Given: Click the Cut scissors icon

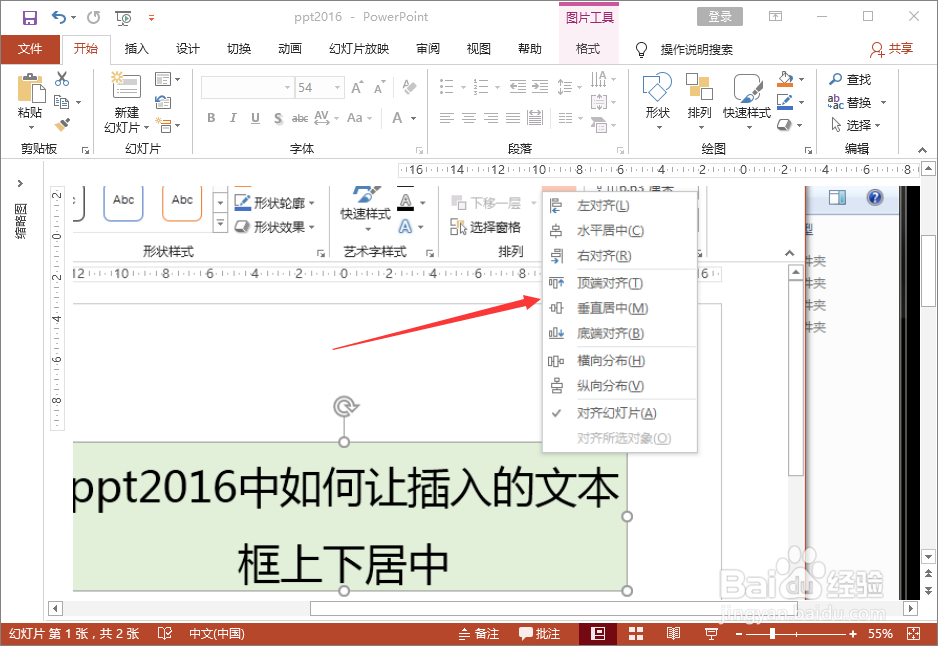Looking at the screenshot, I should coord(62,79).
